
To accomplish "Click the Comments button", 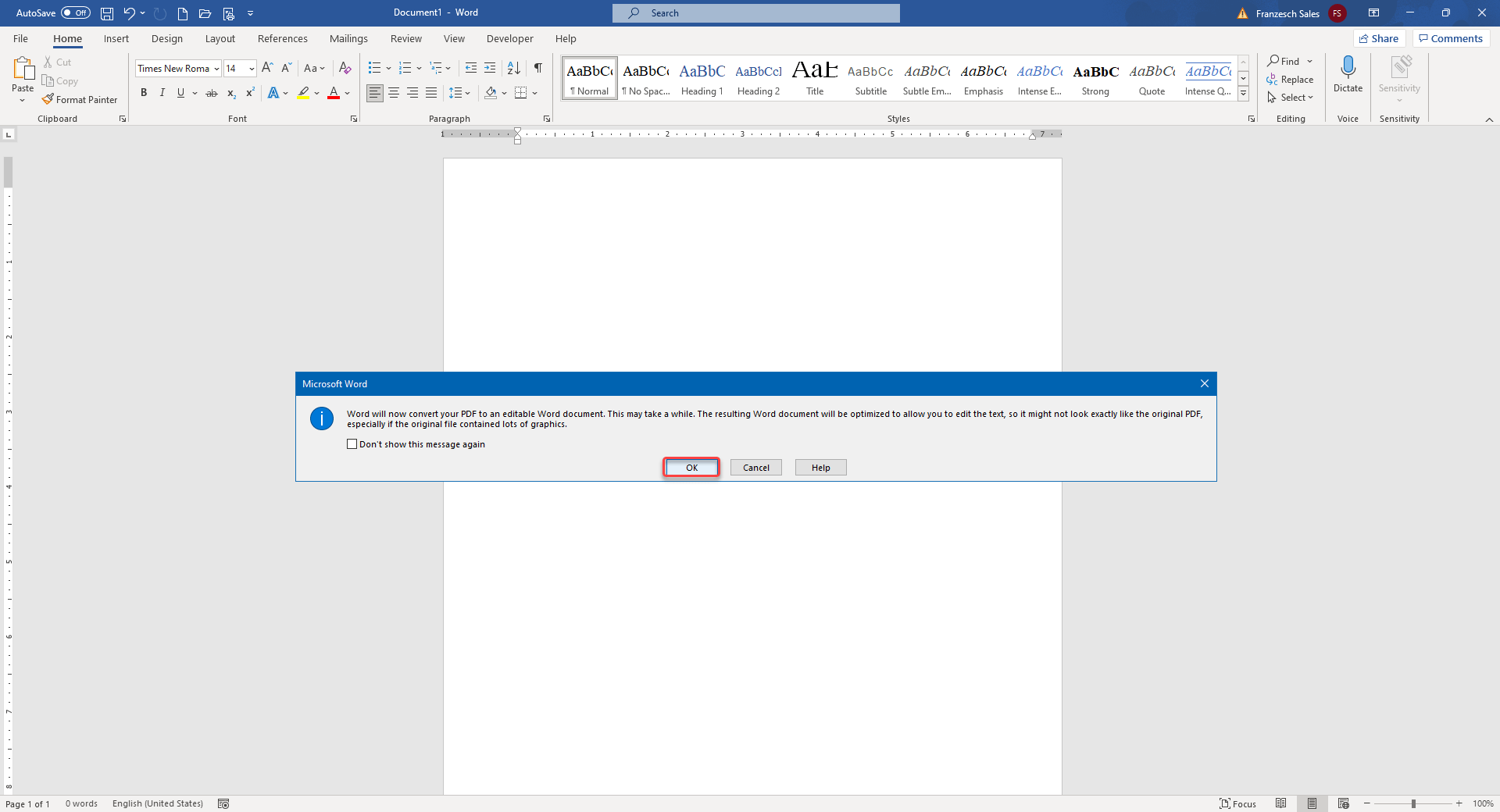I will (x=1451, y=38).
